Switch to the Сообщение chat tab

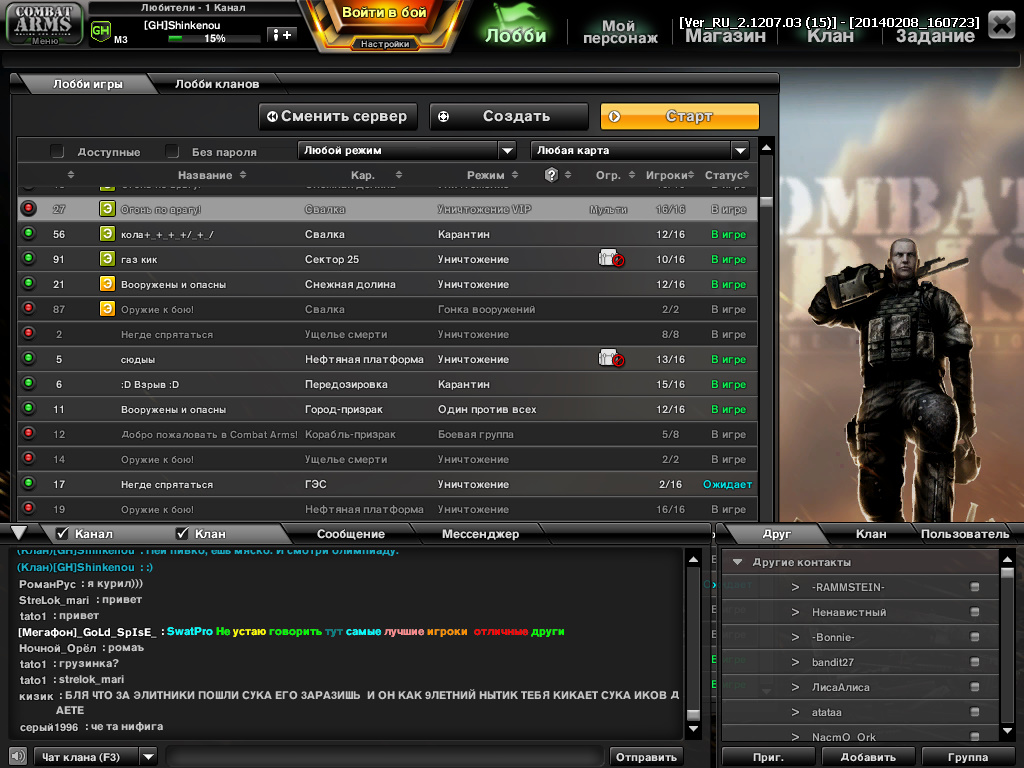(351, 534)
